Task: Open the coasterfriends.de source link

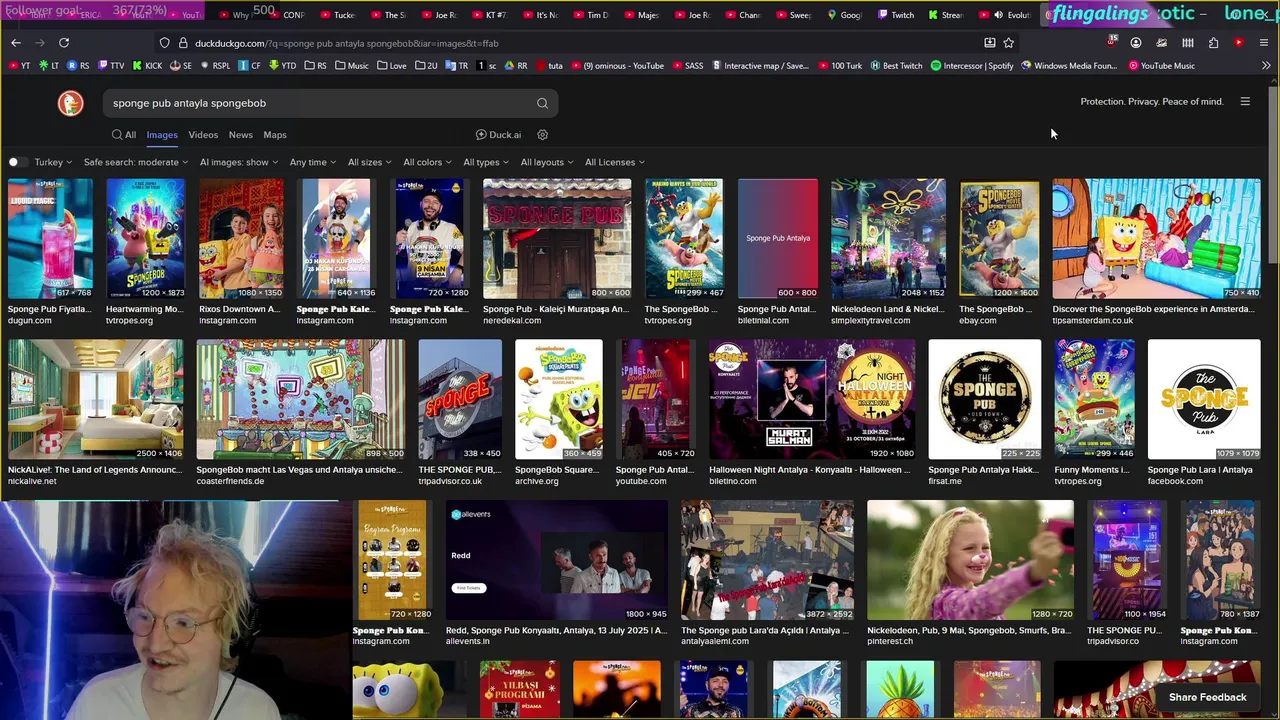Action: pos(230,481)
